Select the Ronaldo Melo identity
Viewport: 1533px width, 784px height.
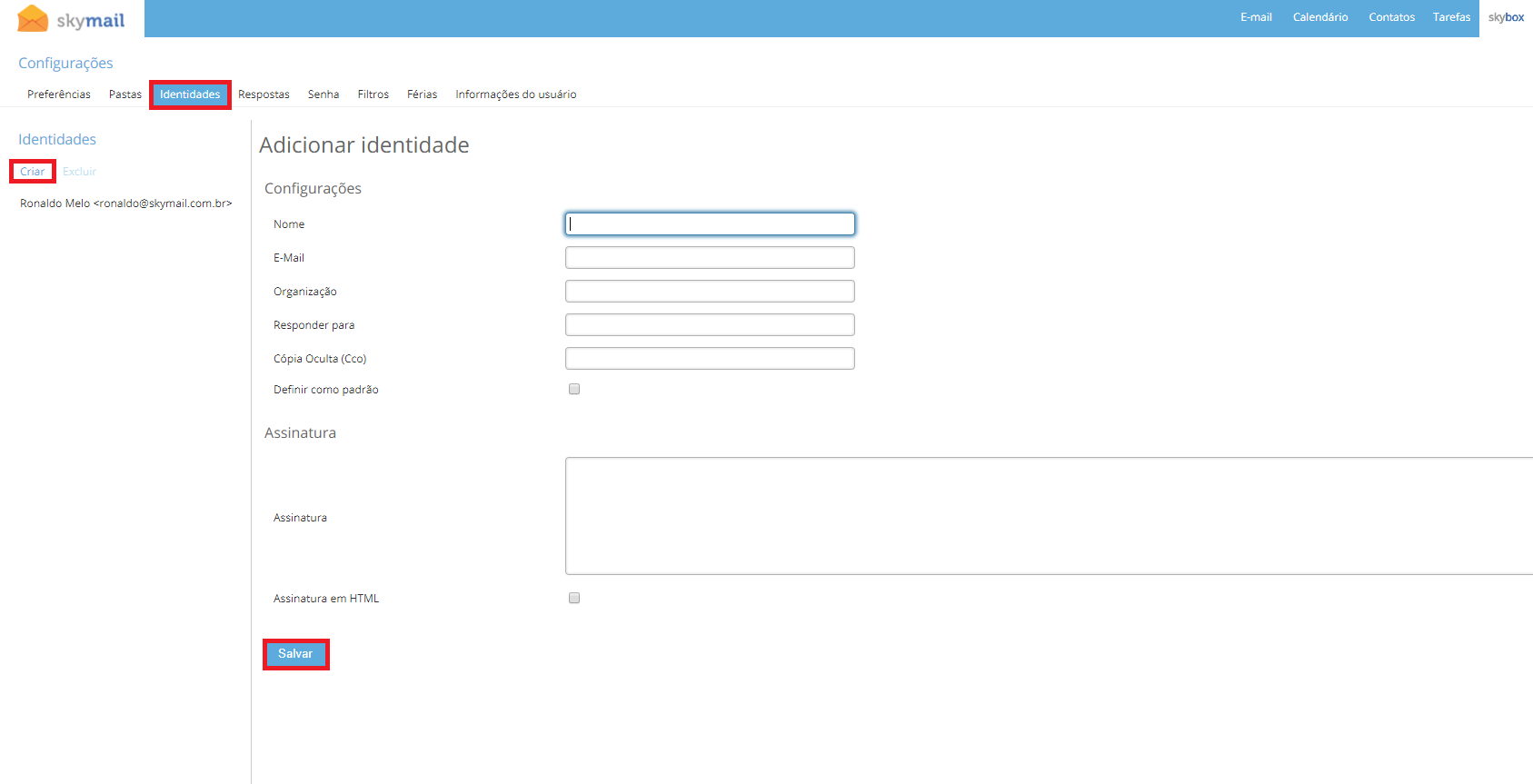pos(125,203)
